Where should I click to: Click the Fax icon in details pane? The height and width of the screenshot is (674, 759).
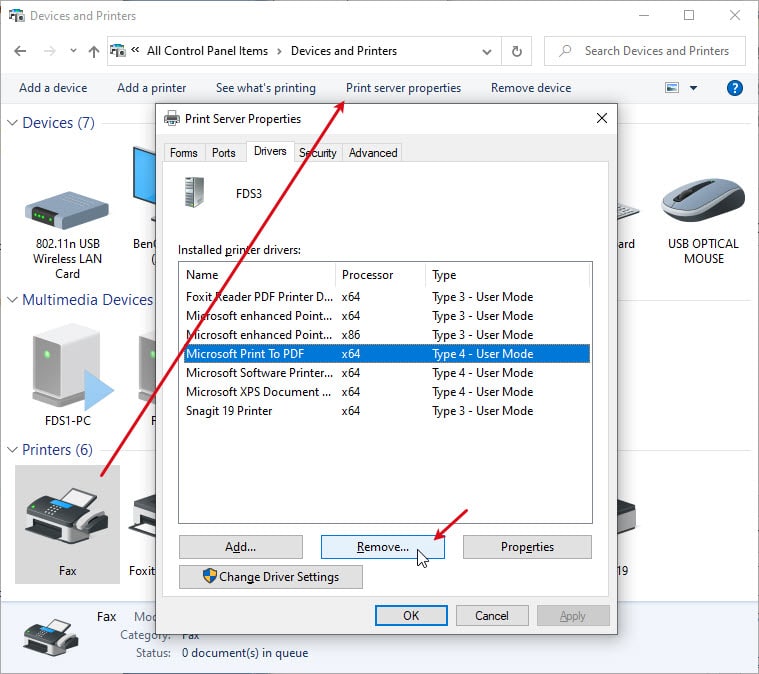pos(50,637)
